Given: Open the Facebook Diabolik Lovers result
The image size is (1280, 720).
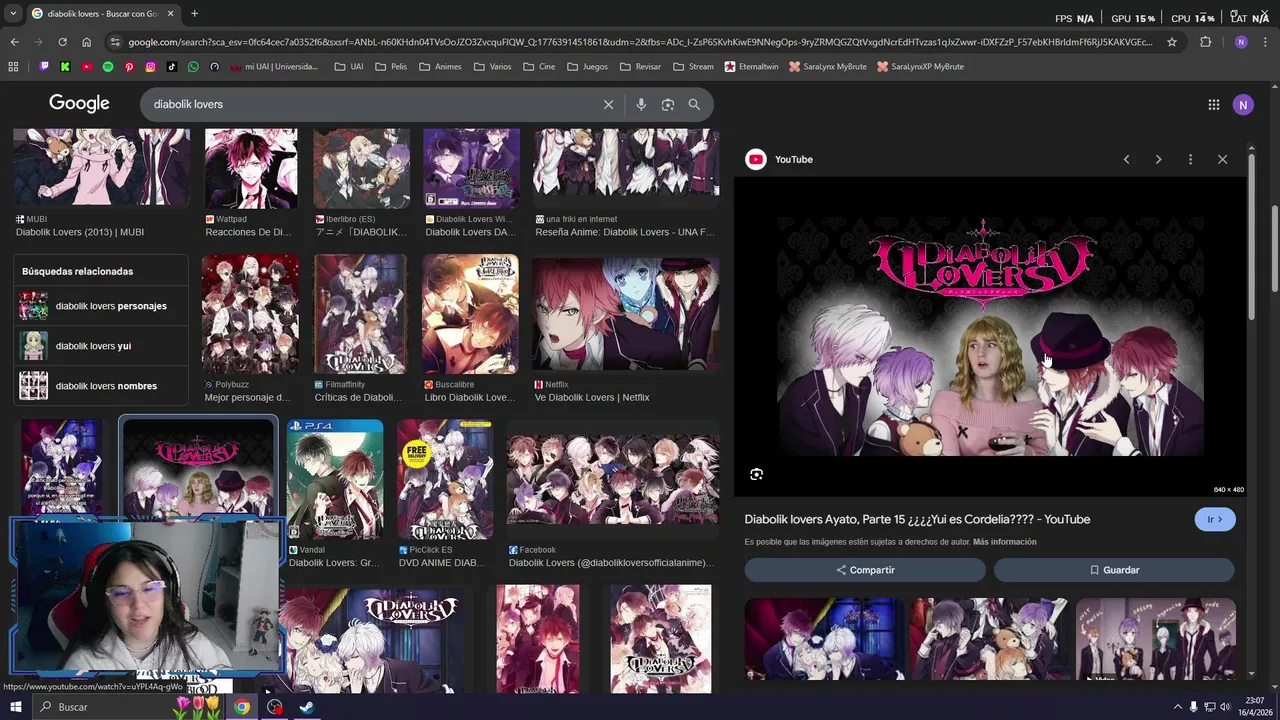Looking at the screenshot, I should tap(613, 494).
